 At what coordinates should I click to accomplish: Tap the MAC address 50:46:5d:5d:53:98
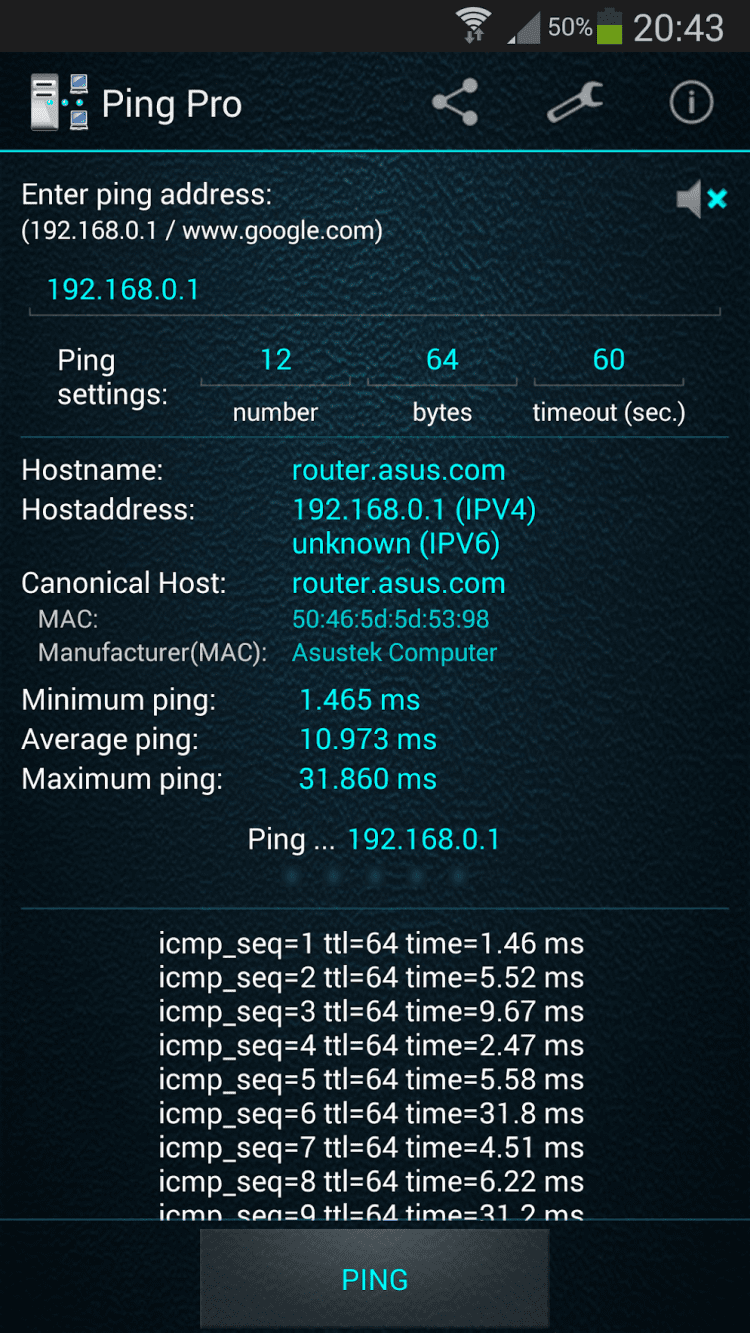390,619
